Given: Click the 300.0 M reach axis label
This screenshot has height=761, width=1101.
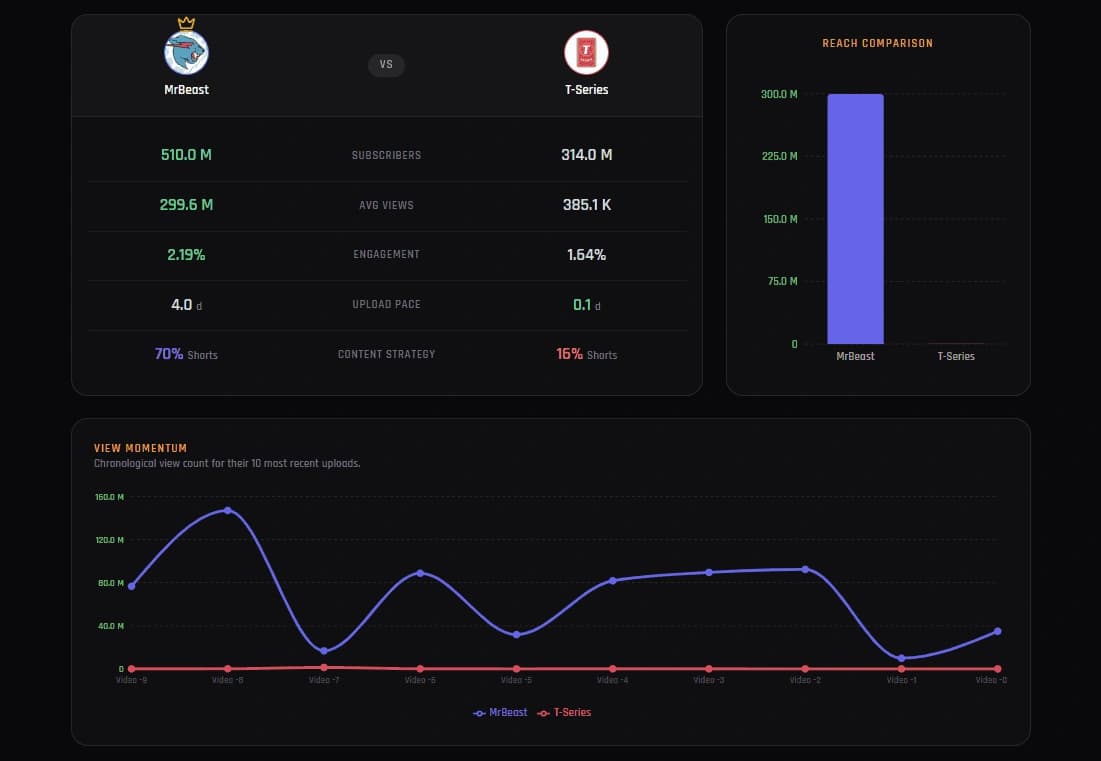Looking at the screenshot, I should tap(779, 94).
